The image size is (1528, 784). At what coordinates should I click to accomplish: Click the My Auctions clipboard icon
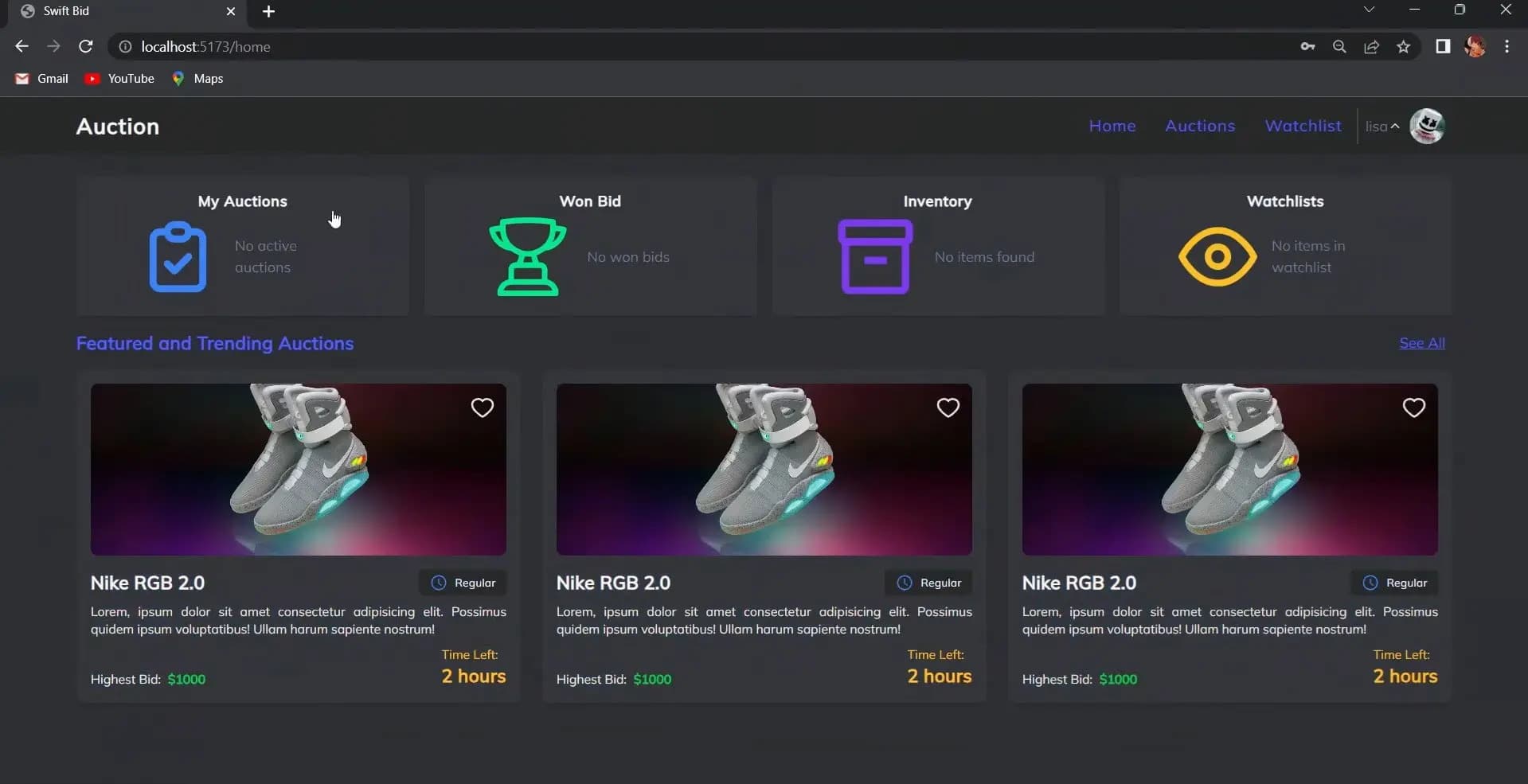coord(178,256)
